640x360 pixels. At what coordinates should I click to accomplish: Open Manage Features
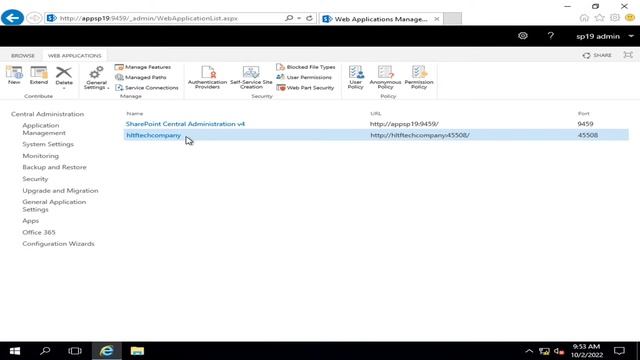tap(142, 67)
